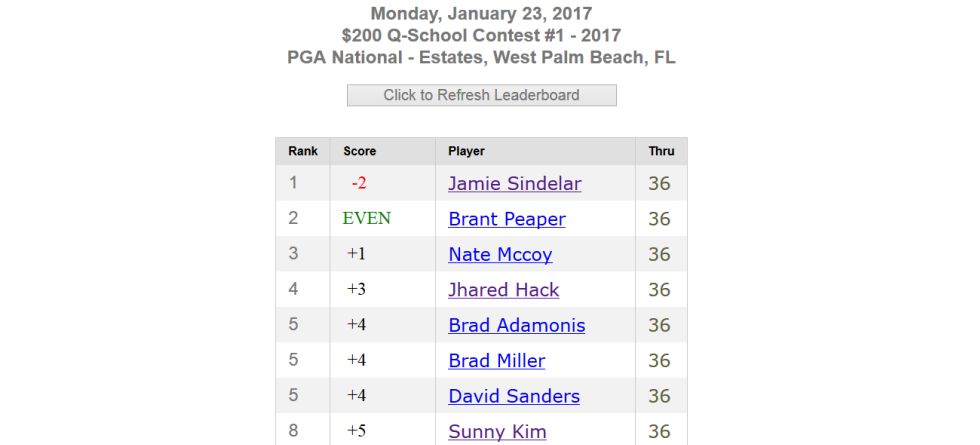Screen dimensions: 980x445
Task: Open Brad Adamonis's player link
Action: click(x=516, y=325)
